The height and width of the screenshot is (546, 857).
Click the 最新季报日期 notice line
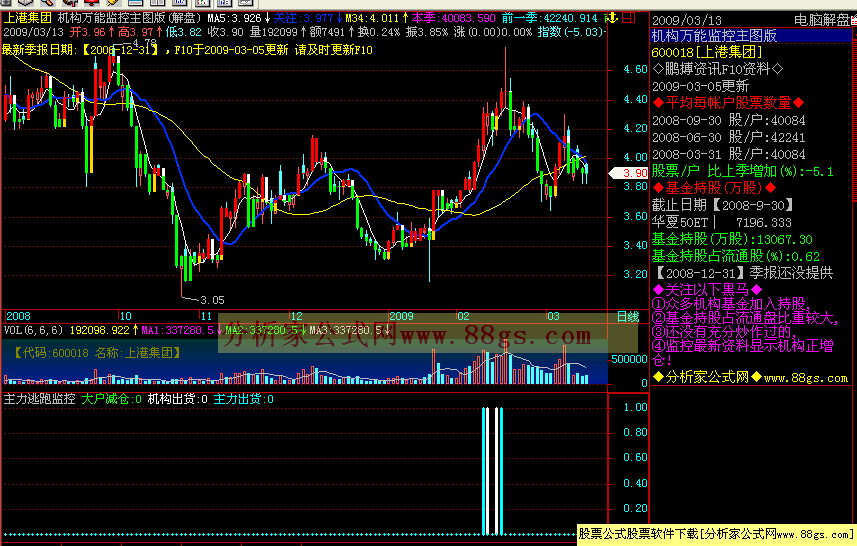point(187,50)
